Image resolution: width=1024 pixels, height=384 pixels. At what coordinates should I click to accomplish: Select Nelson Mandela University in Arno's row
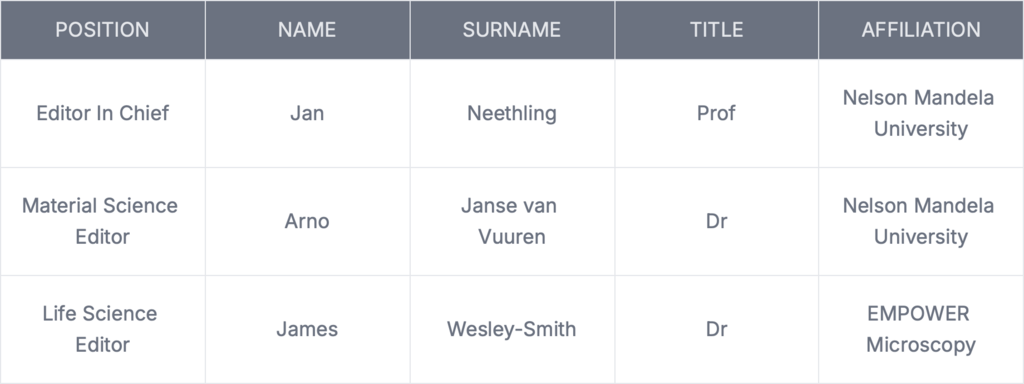click(x=921, y=221)
